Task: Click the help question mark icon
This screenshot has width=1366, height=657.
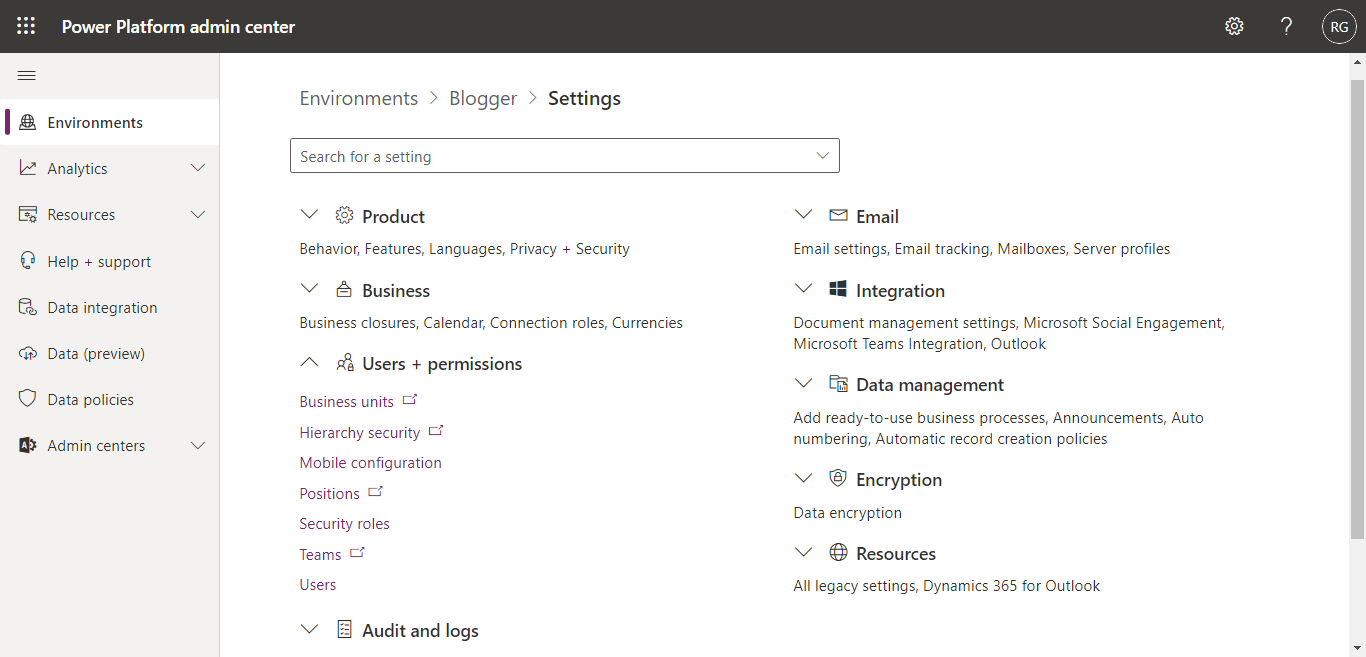Action: [x=1287, y=27]
